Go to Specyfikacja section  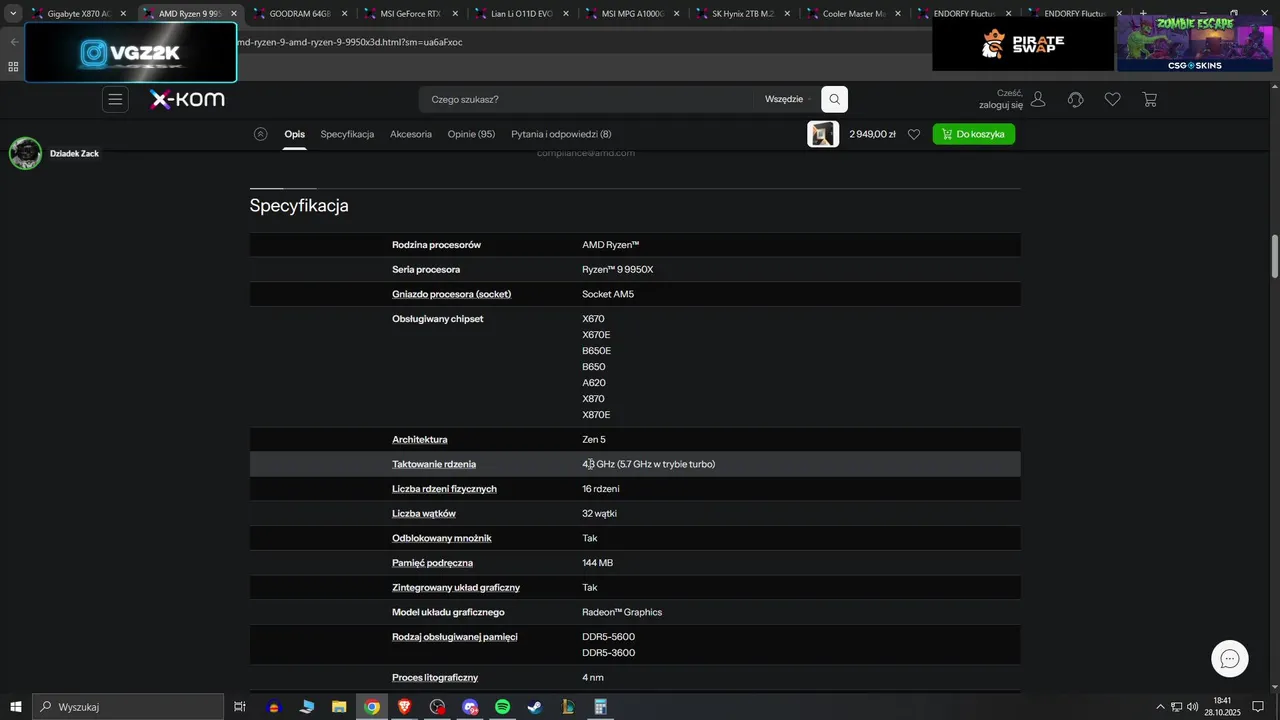(x=347, y=134)
